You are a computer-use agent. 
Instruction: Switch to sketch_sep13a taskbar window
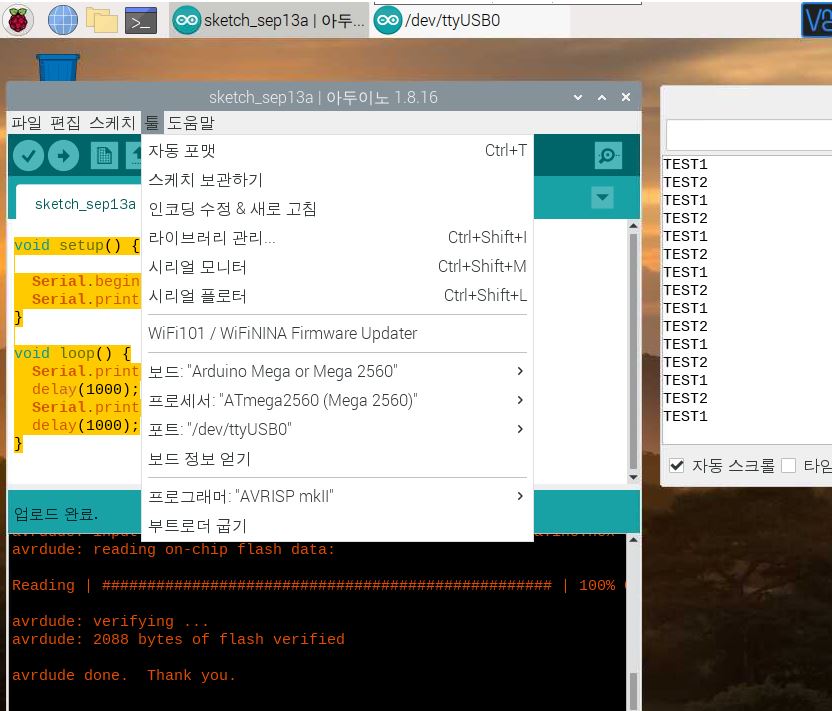click(269, 20)
